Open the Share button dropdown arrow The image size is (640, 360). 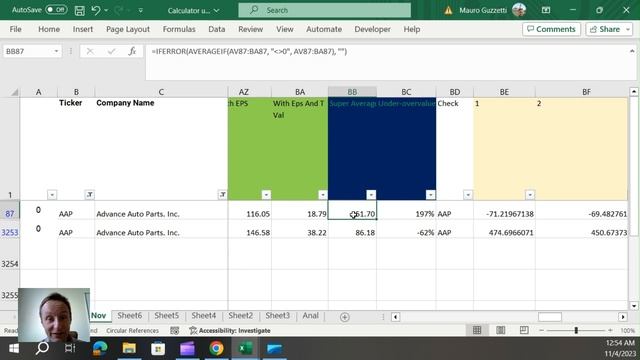coord(628,29)
